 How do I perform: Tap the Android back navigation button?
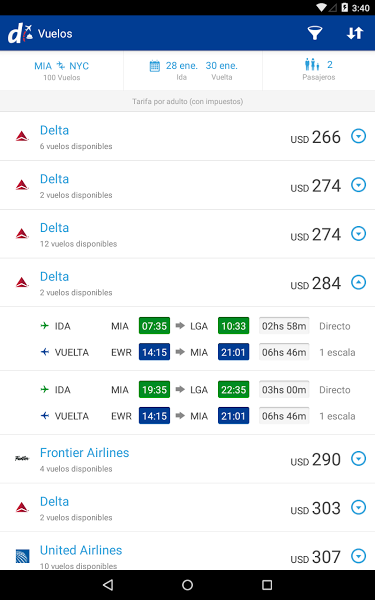[x=108, y=584]
